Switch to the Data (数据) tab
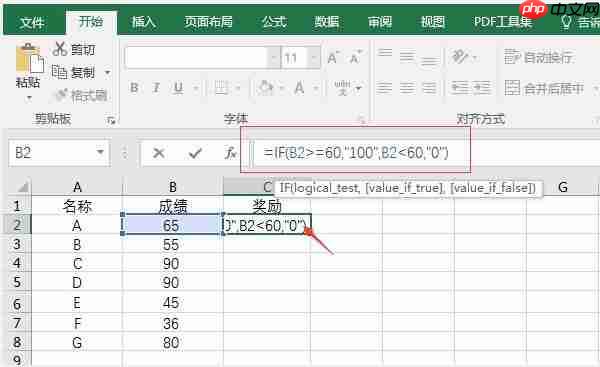600x367 pixels. (327, 22)
